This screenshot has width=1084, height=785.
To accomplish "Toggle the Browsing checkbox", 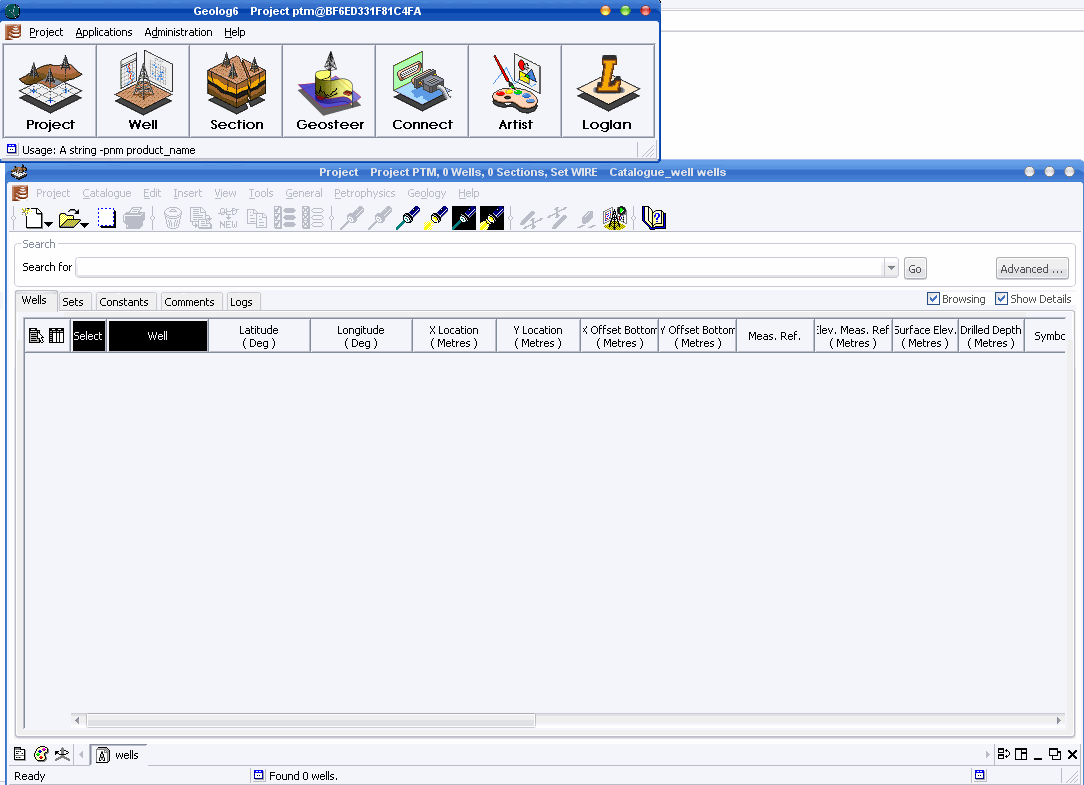I will click(933, 299).
